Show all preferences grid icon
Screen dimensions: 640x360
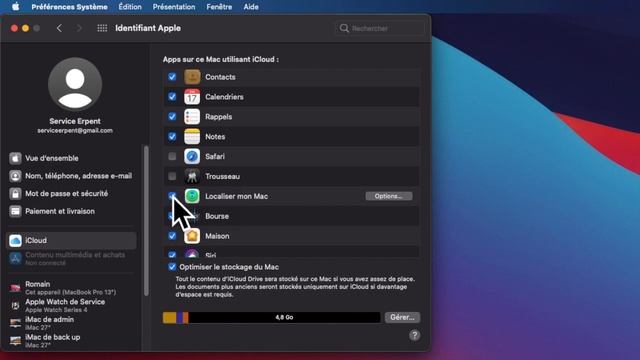102,28
